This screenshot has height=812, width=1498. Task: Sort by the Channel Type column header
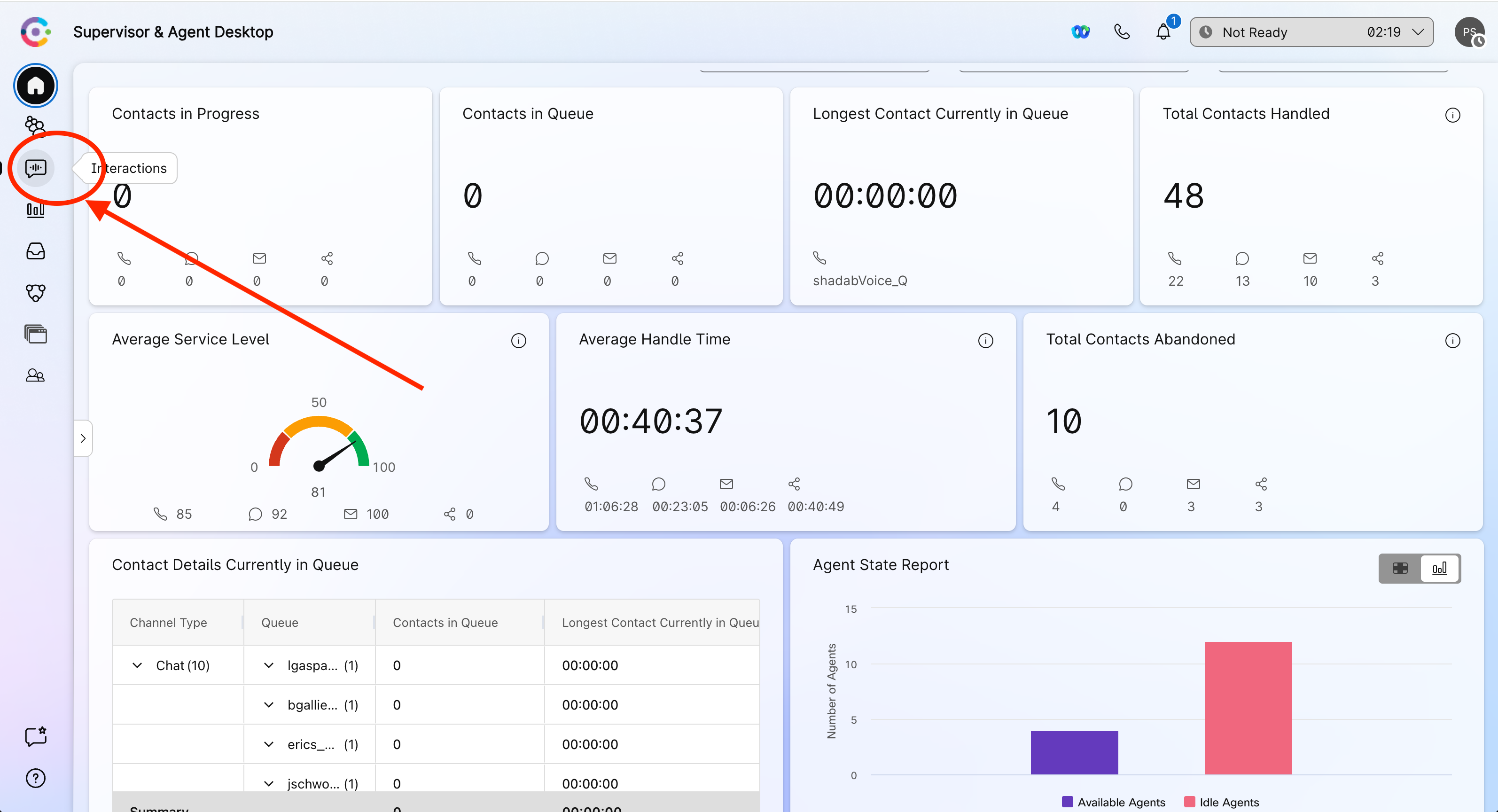point(168,622)
